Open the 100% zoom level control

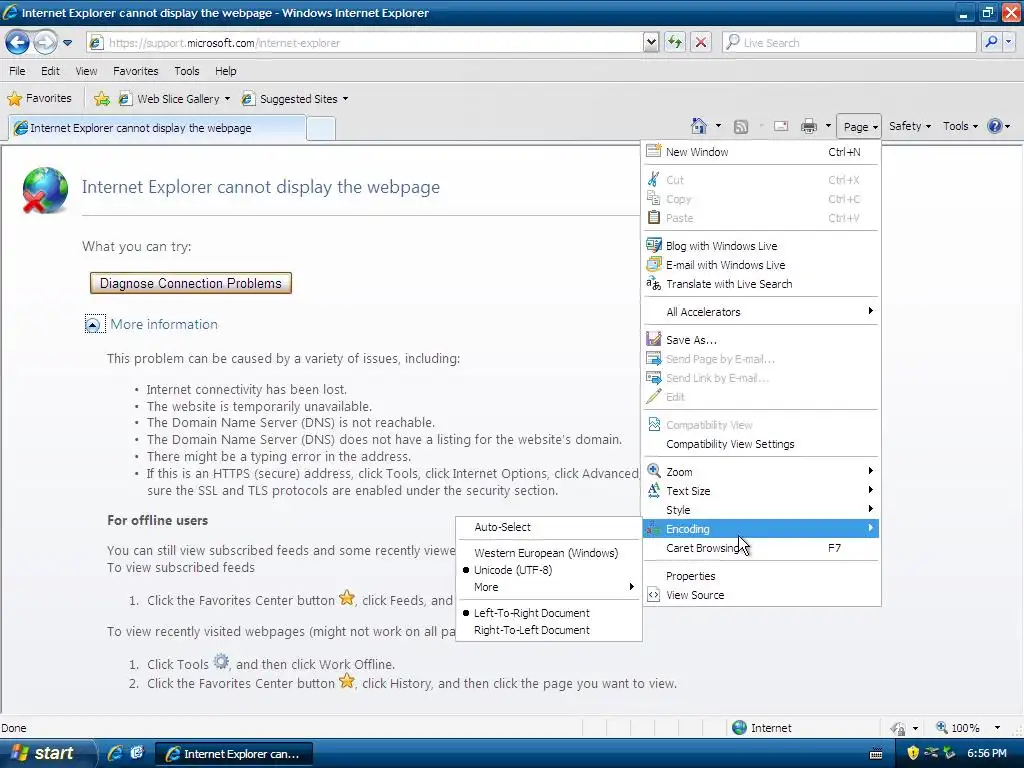(x=958, y=728)
